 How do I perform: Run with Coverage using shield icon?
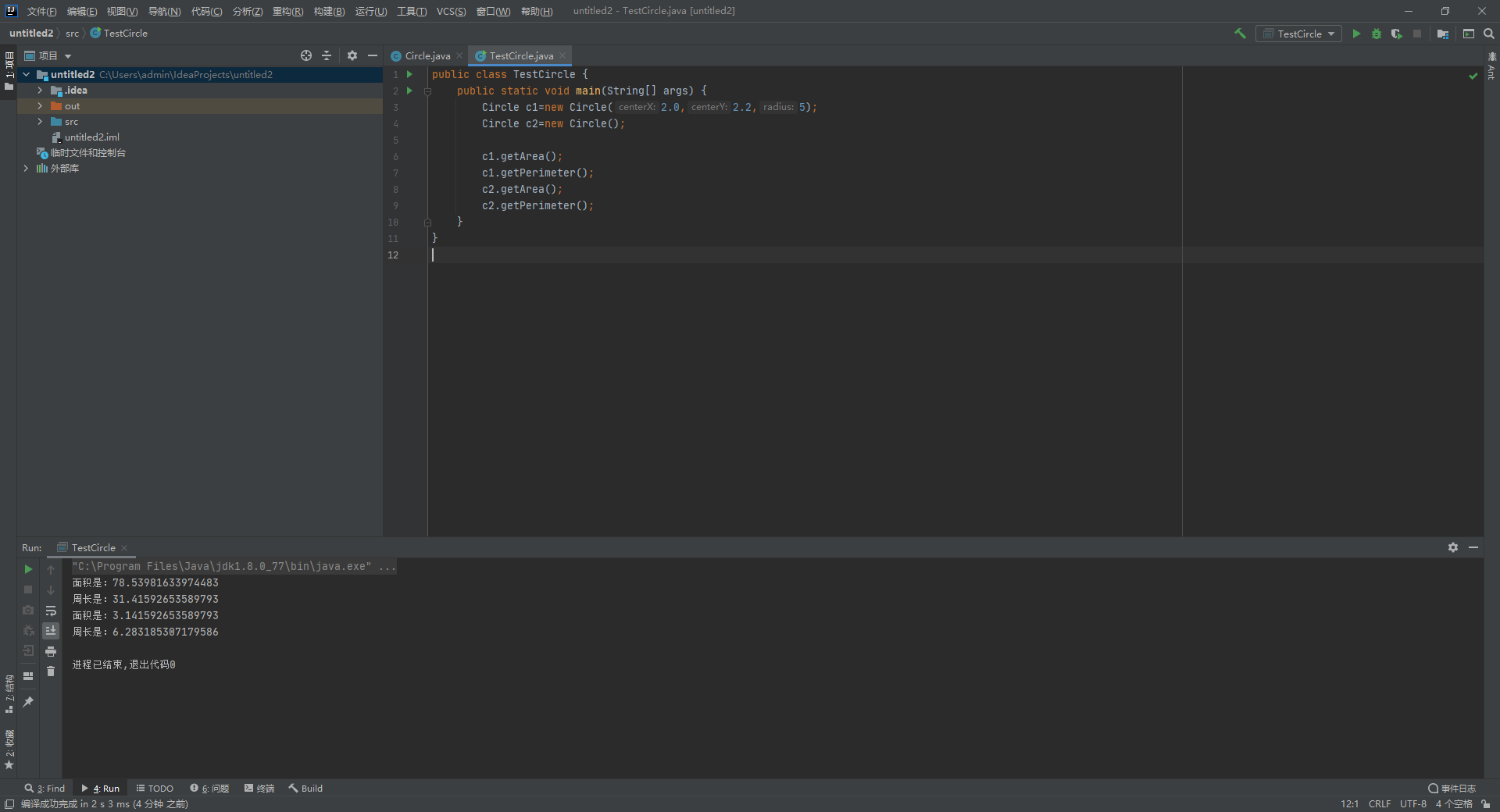[x=1397, y=34]
